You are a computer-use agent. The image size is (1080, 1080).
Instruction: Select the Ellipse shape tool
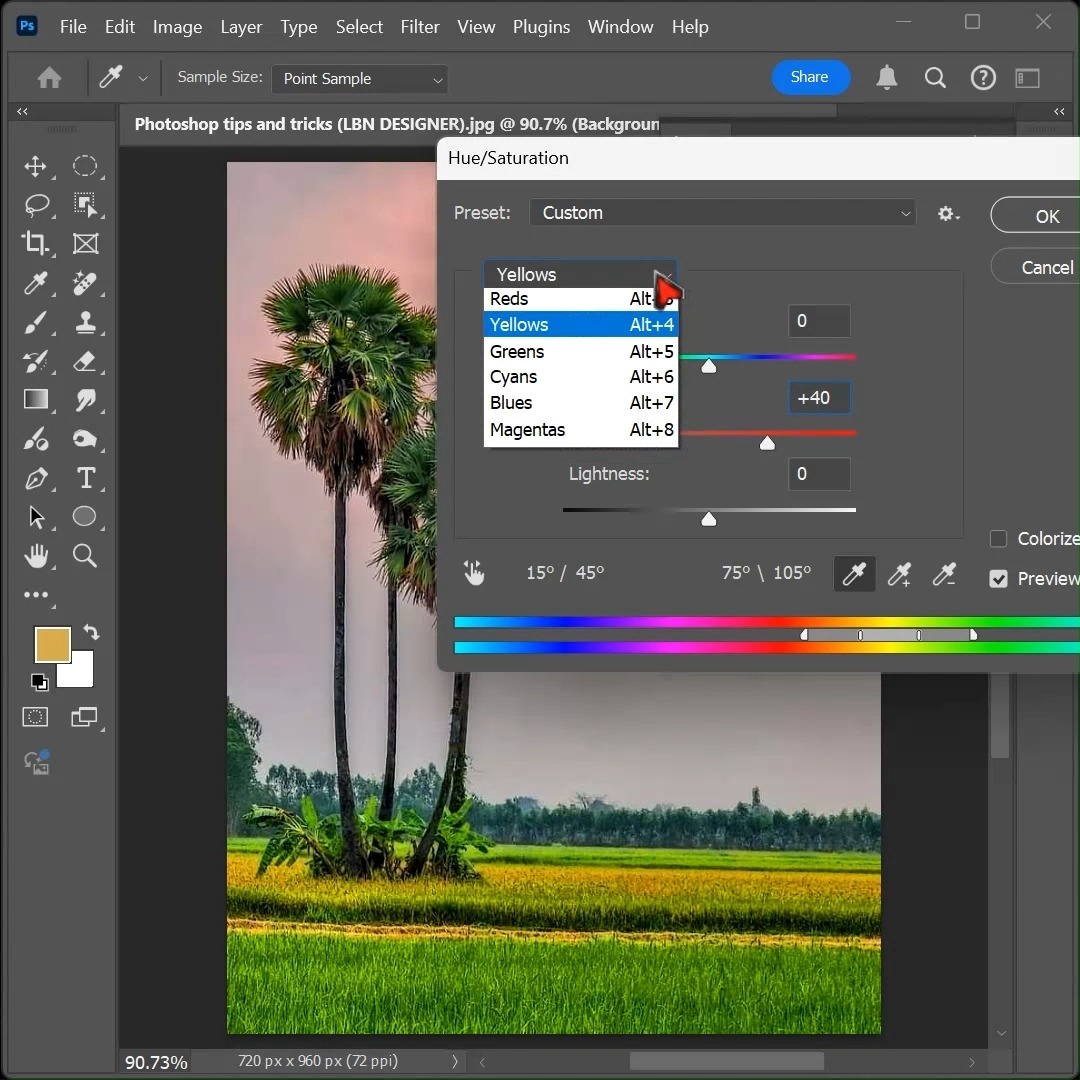84,517
